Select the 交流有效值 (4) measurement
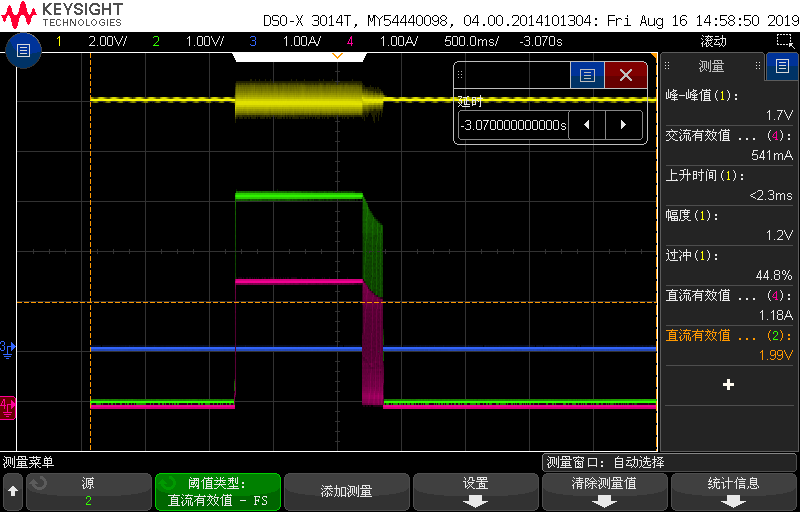The width and height of the screenshot is (800, 512). pos(729,145)
